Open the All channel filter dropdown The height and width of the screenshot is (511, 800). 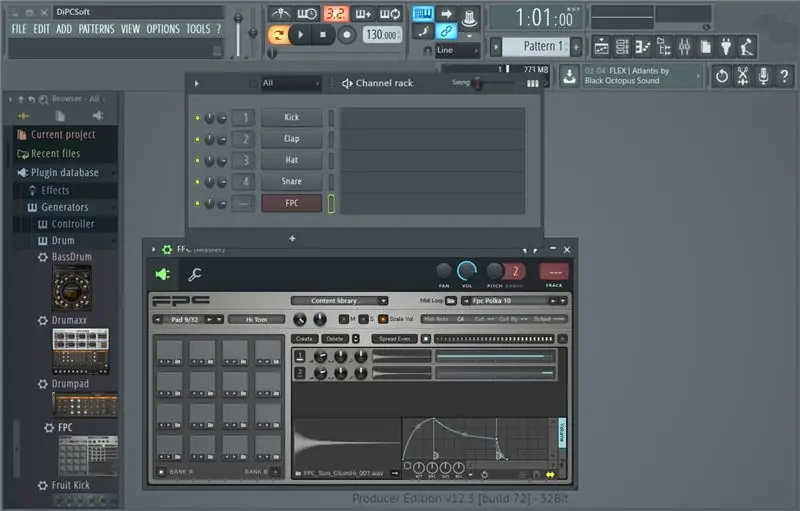(x=290, y=83)
